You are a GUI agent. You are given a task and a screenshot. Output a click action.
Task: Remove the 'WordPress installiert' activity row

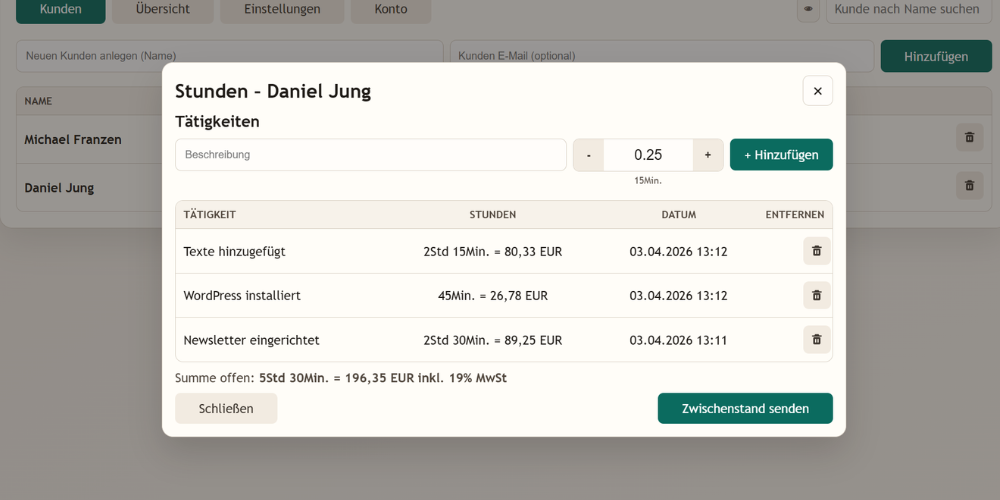tap(816, 295)
